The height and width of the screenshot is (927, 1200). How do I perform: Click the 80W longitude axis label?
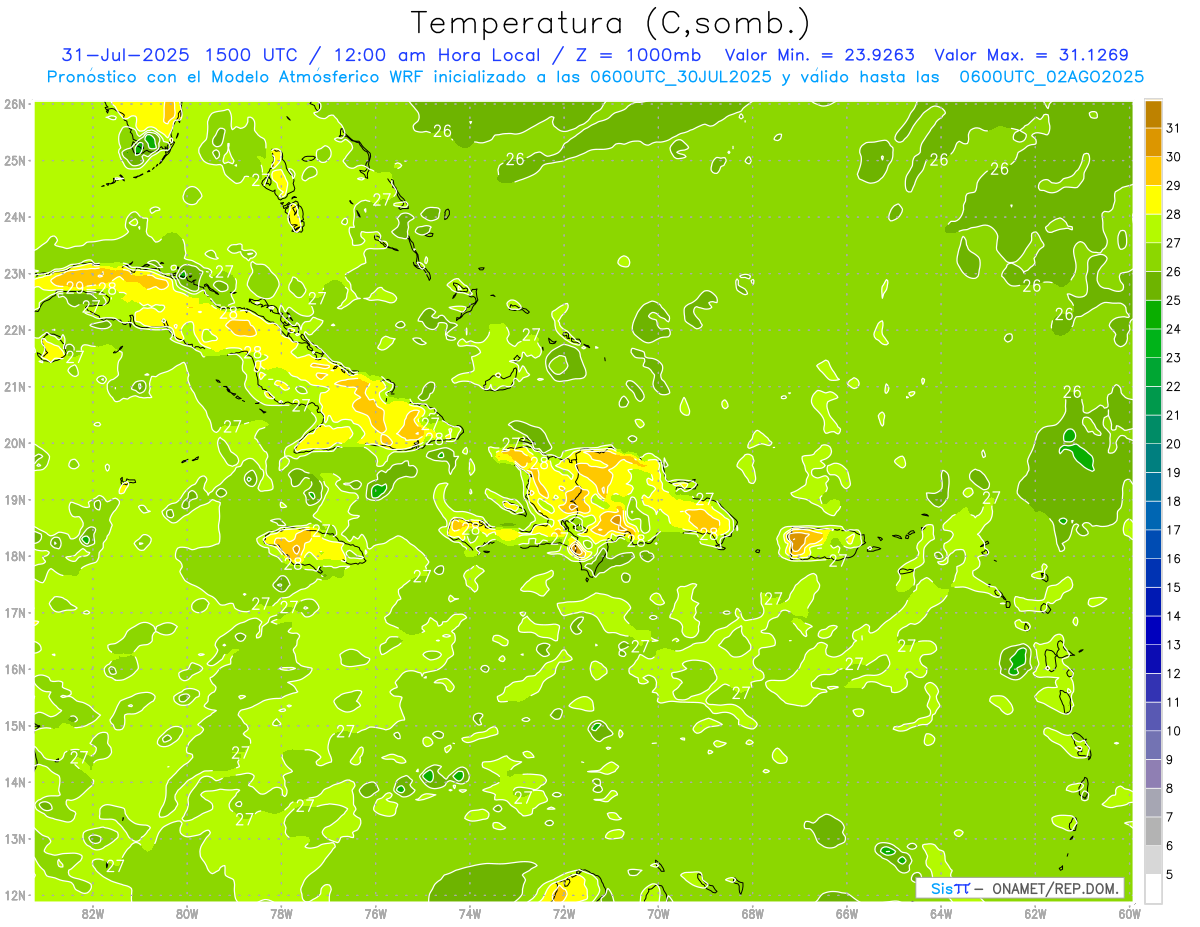tap(187, 913)
